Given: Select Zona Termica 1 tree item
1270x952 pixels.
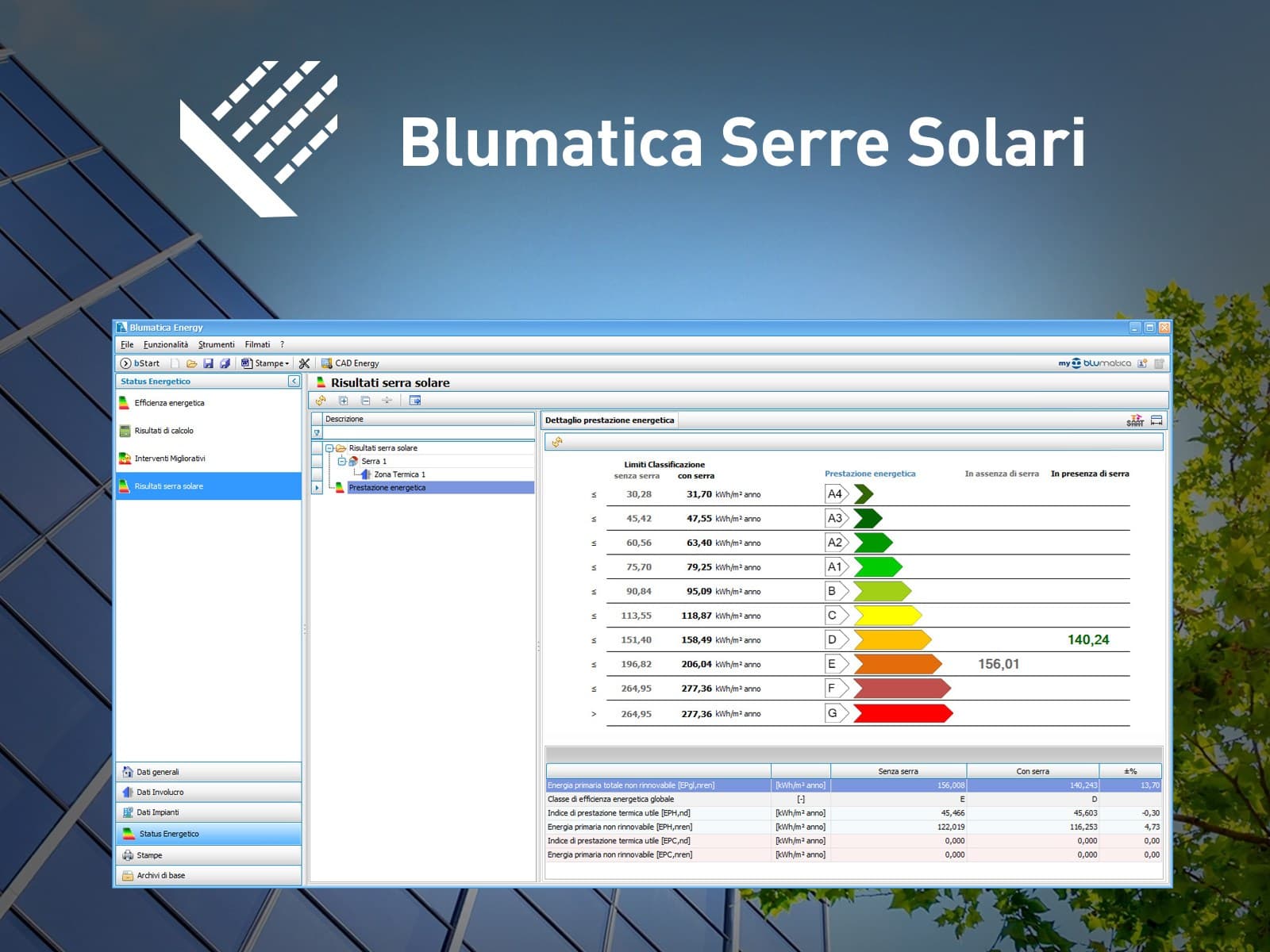Looking at the screenshot, I should pos(399,474).
